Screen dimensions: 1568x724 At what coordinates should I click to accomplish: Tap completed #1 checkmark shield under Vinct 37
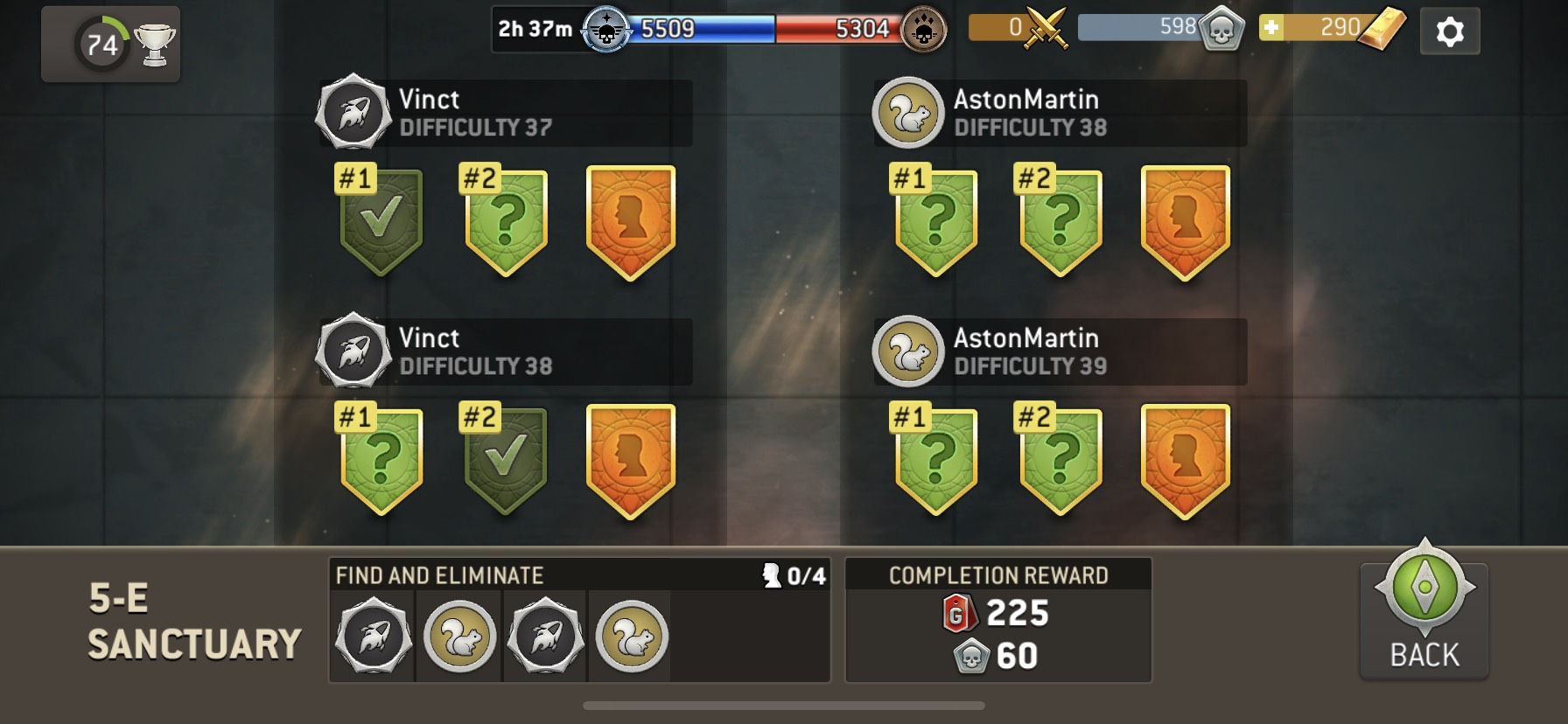tap(381, 222)
